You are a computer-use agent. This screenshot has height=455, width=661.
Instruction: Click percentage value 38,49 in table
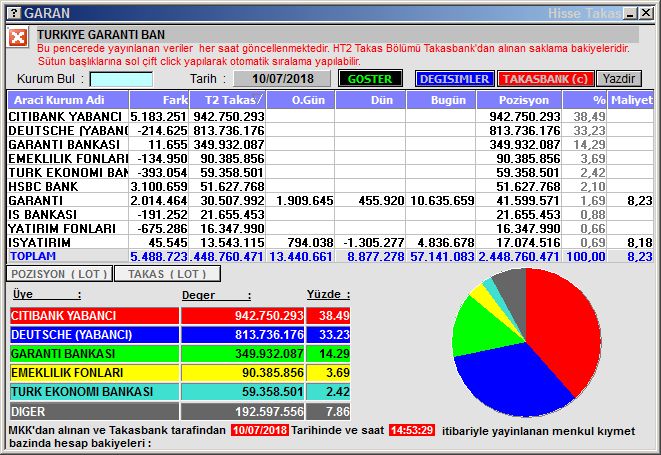coord(589,116)
